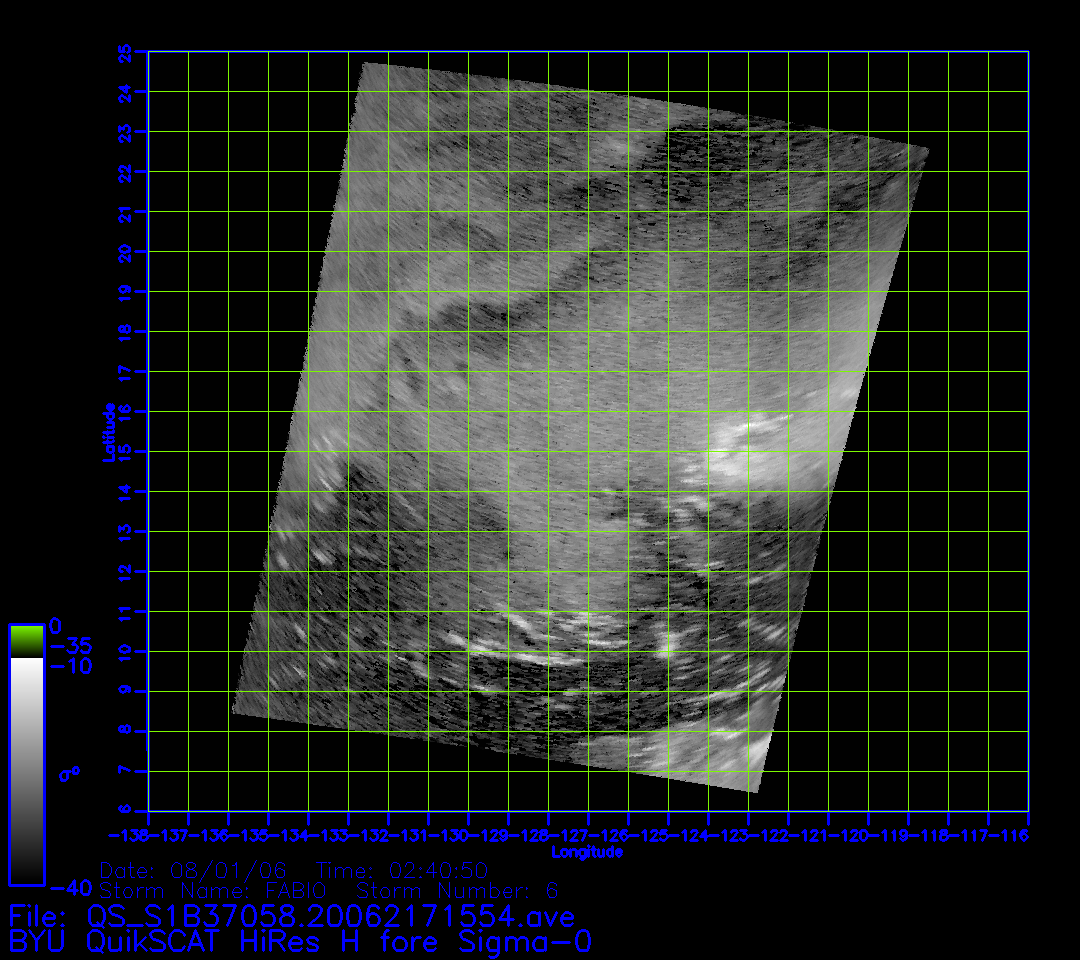The image size is (1080, 960).
Task: Click the sigma-0 symbol next to the color bar
Action: (69, 773)
